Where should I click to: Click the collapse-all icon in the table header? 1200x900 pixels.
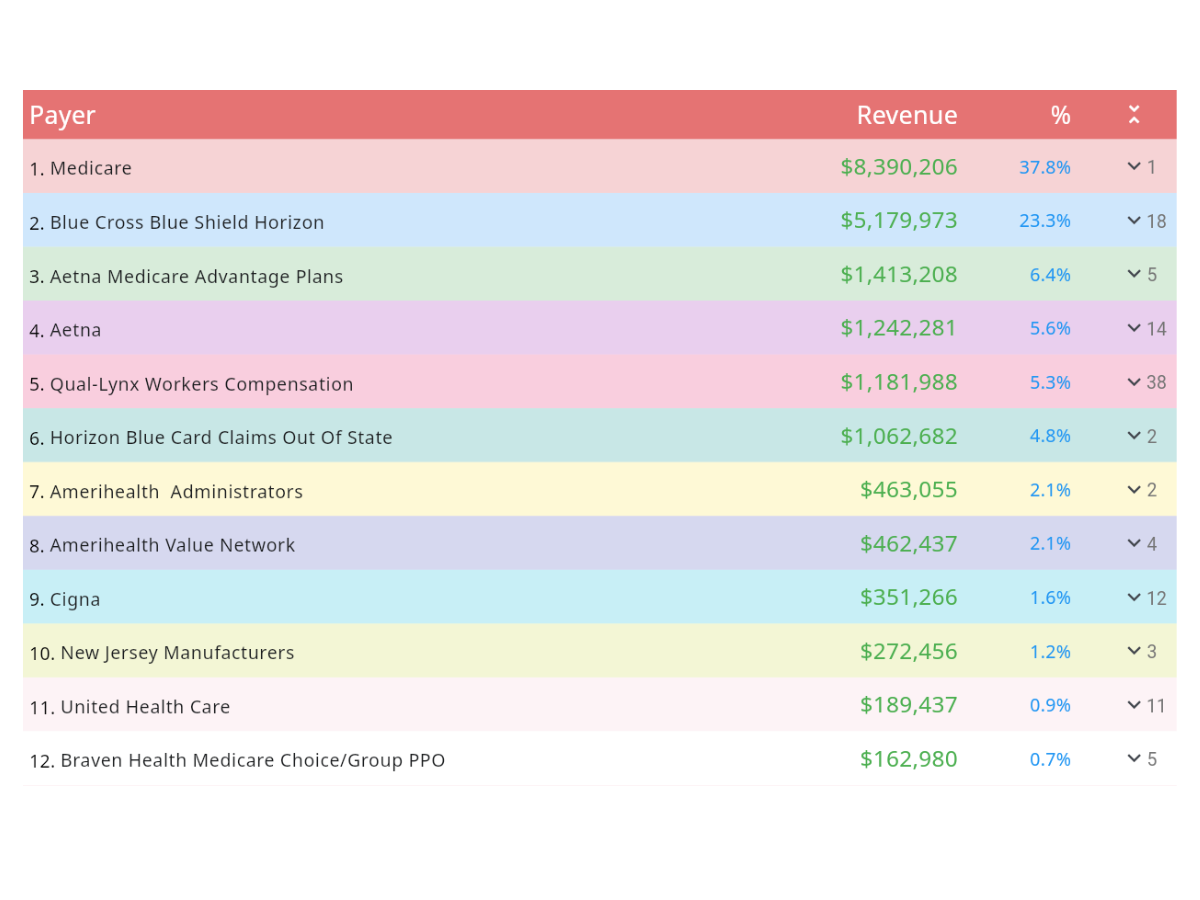coord(1134,114)
